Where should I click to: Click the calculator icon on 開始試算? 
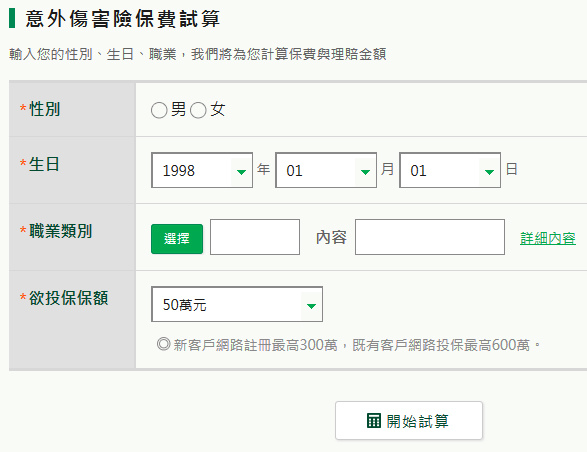(x=374, y=421)
